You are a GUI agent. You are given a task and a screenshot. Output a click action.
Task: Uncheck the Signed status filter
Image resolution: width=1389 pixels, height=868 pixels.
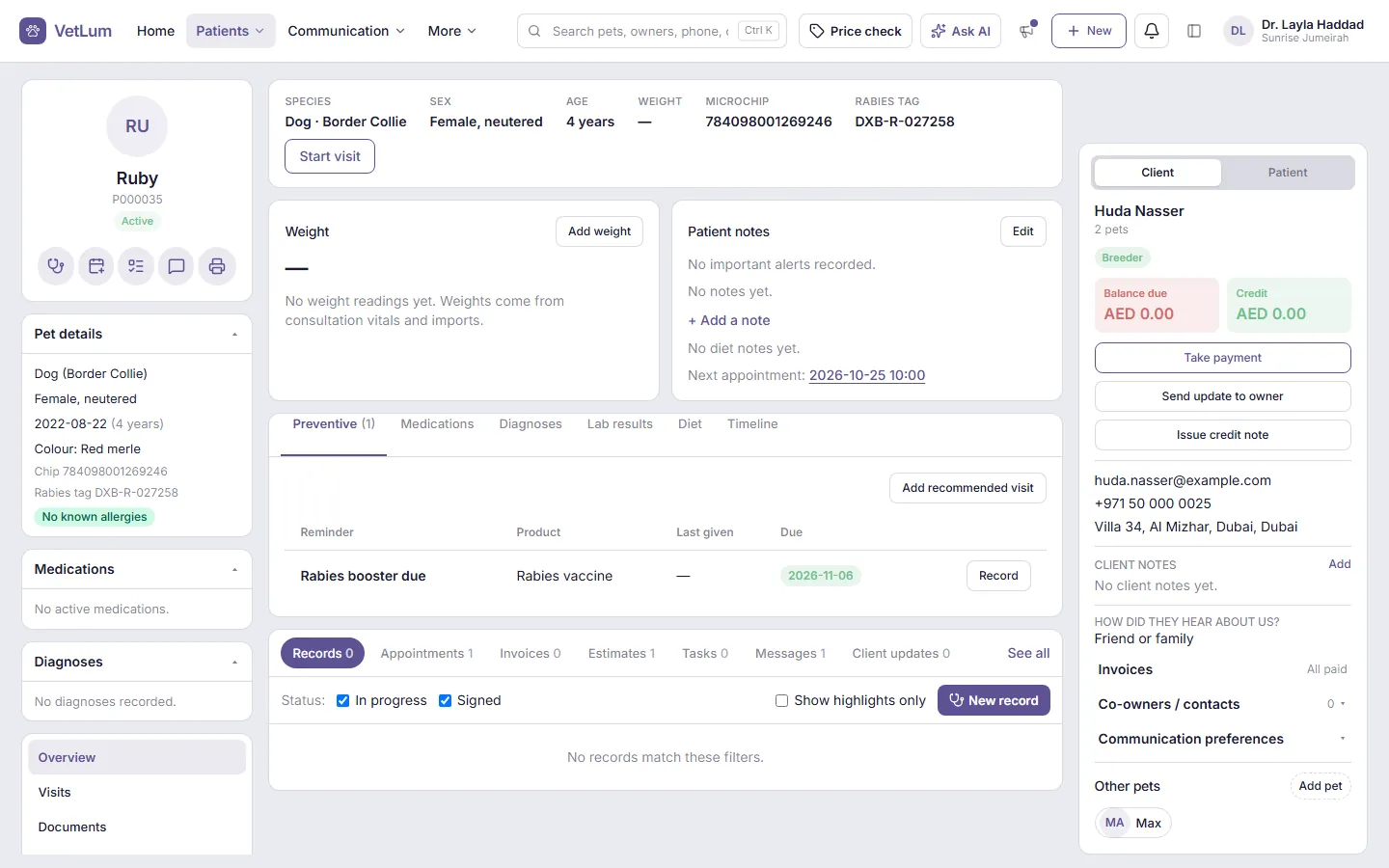click(x=445, y=701)
